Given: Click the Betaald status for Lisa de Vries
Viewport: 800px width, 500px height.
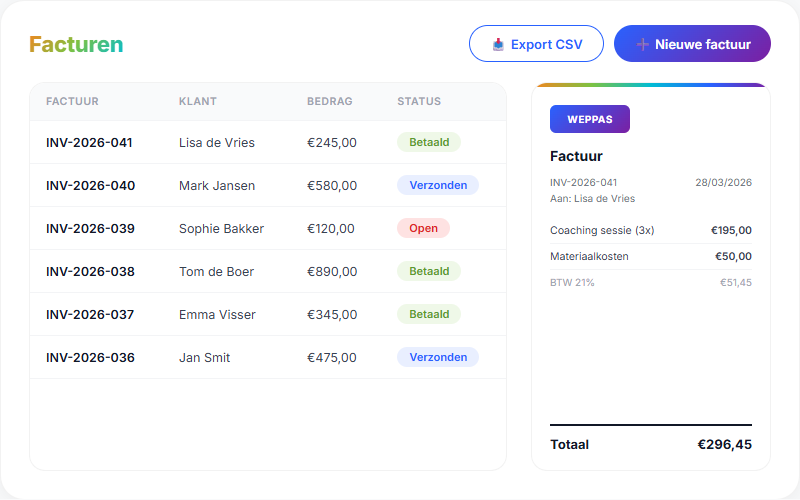Looking at the screenshot, I should click(428, 142).
